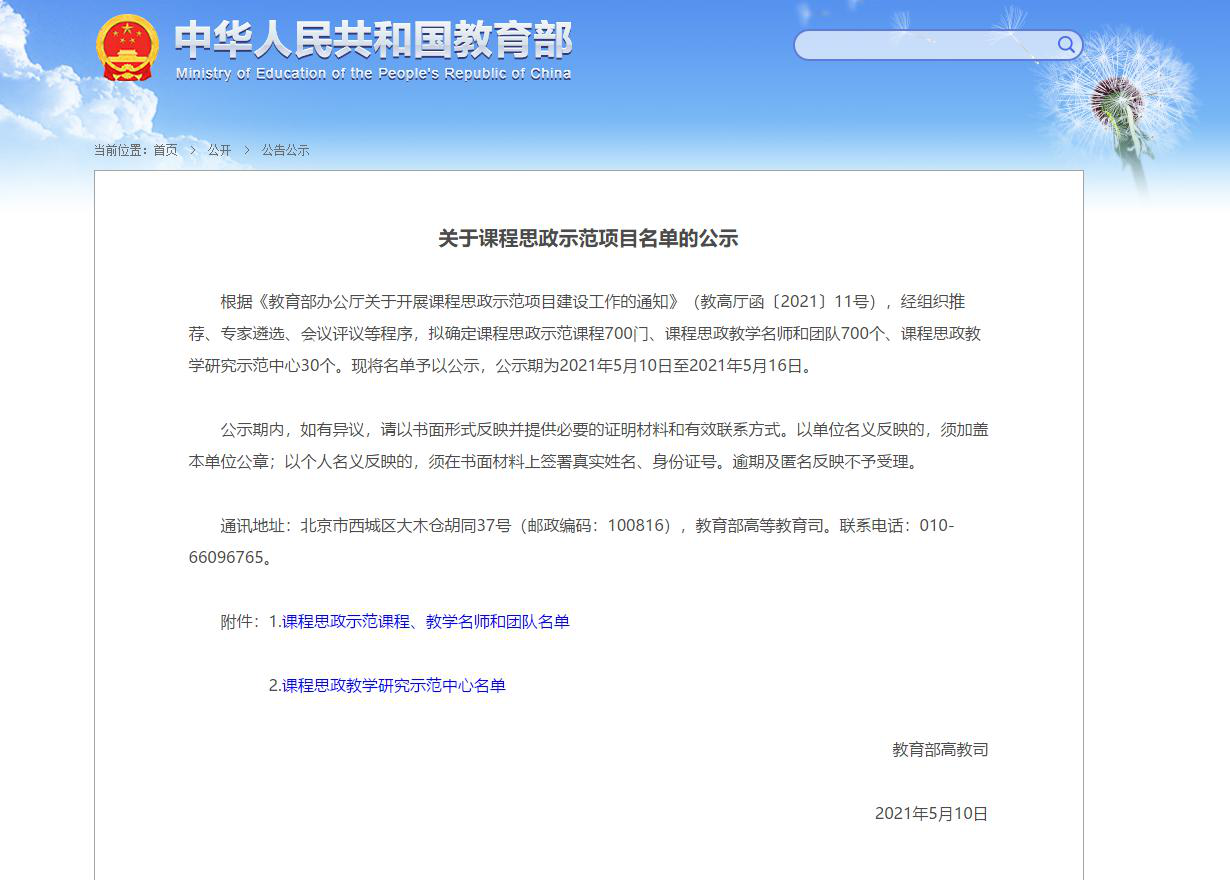The height and width of the screenshot is (880, 1230).
Task: Click the publication date 2021年5月10日
Action: (x=931, y=814)
